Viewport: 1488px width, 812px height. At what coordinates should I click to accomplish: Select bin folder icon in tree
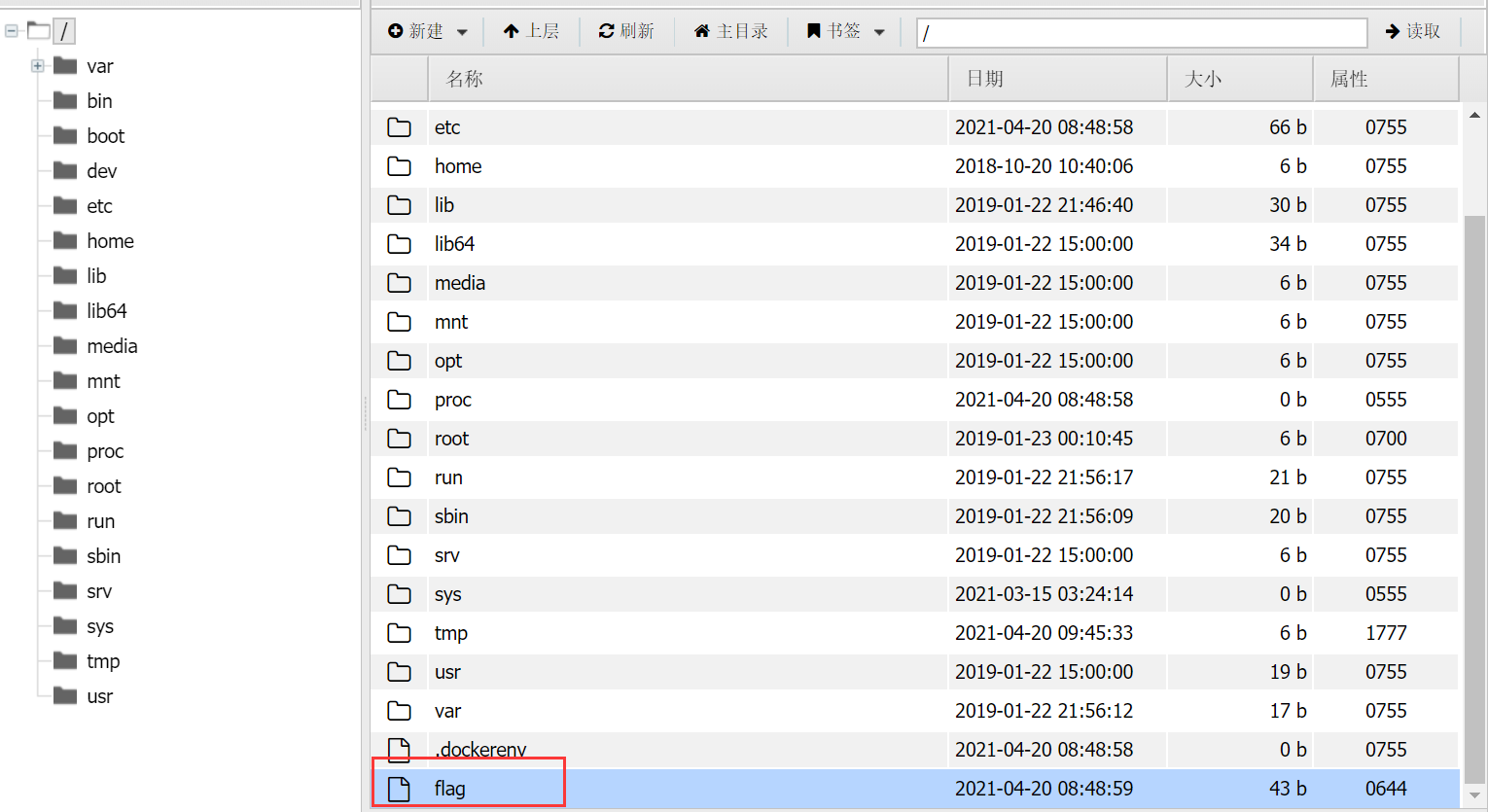(65, 100)
